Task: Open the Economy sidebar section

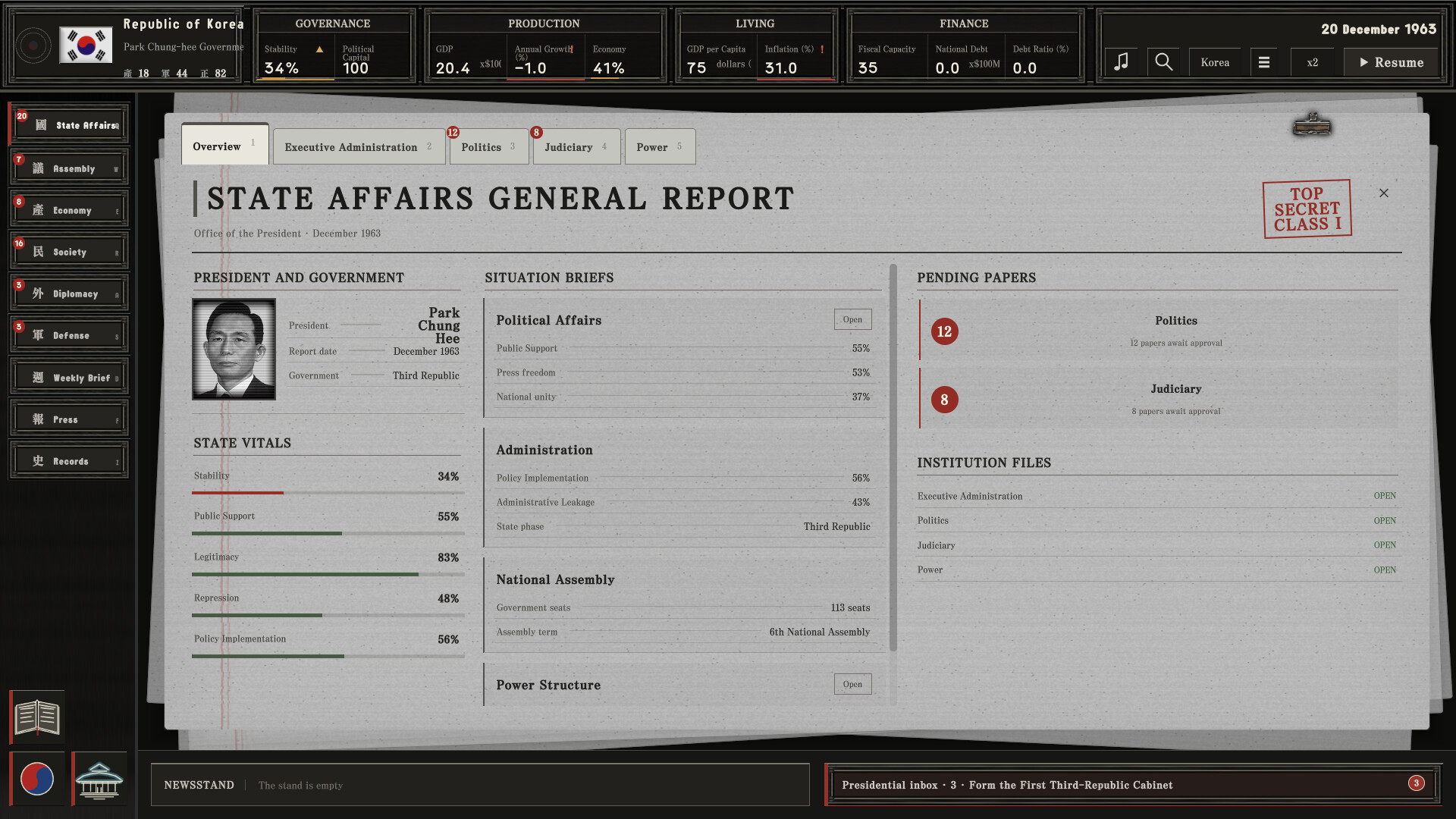Action: [x=70, y=210]
